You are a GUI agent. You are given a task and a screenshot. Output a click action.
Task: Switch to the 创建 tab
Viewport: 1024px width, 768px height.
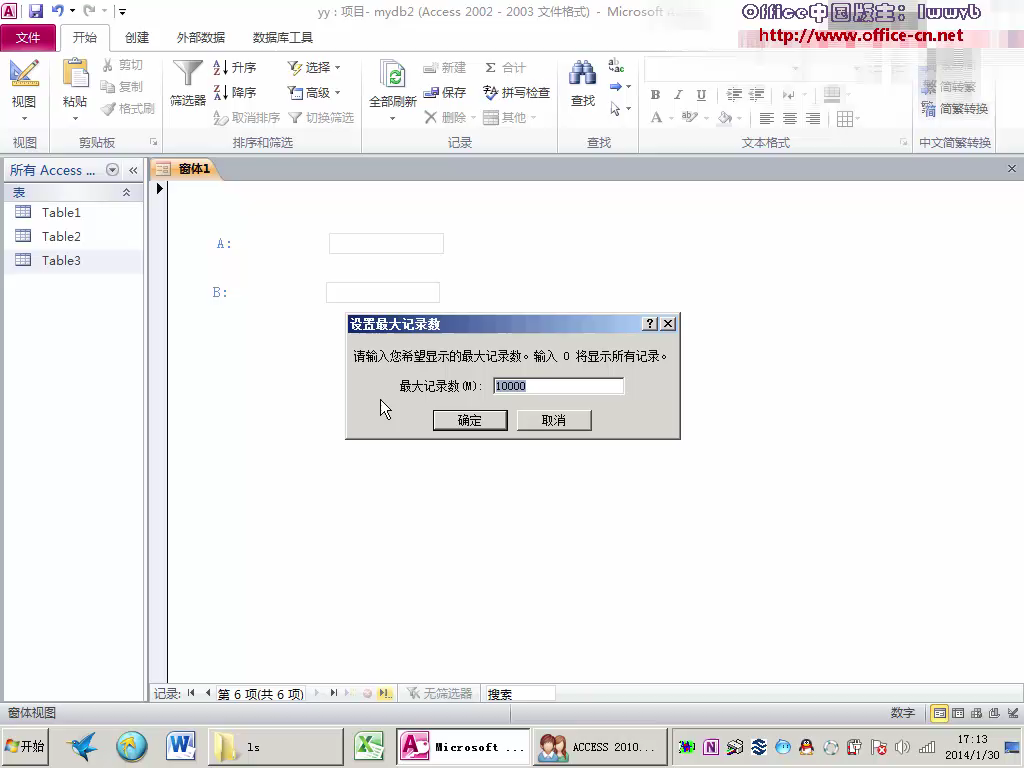tap(137, 38)
